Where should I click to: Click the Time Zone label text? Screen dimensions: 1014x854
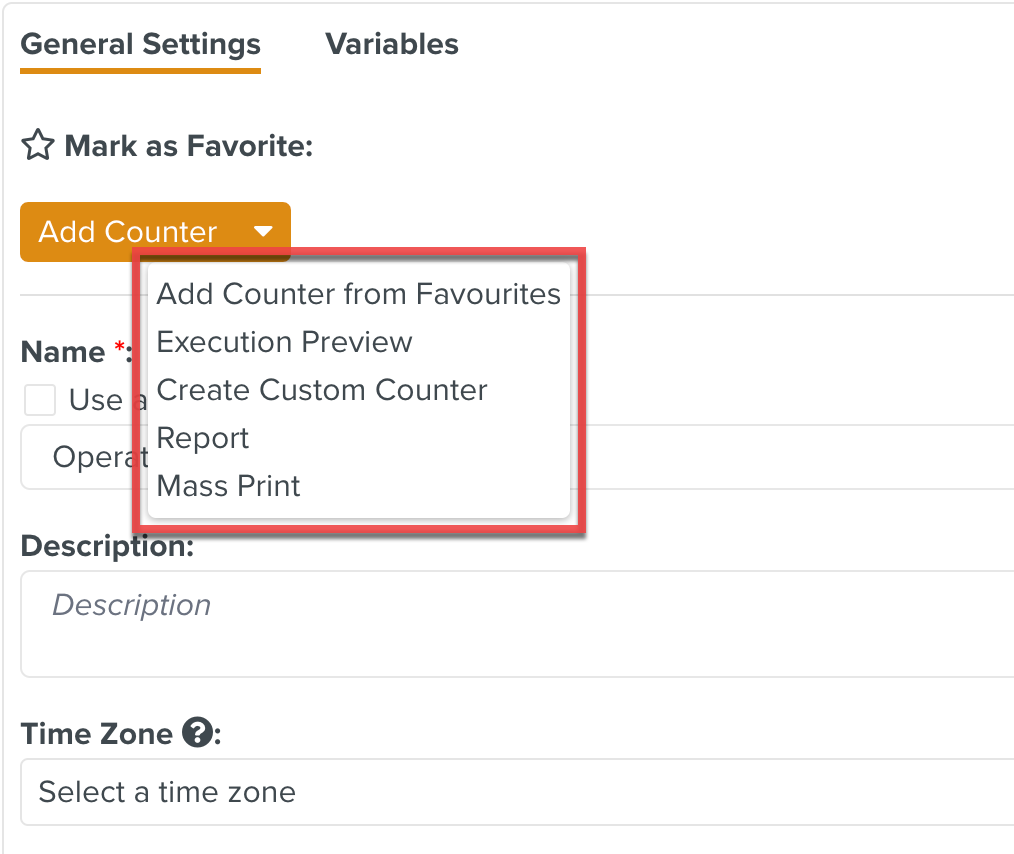tap(97, 734)
